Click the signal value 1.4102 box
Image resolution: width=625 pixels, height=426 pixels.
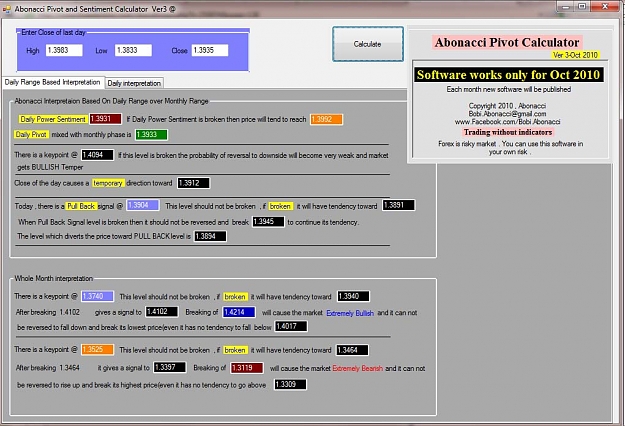161,312
